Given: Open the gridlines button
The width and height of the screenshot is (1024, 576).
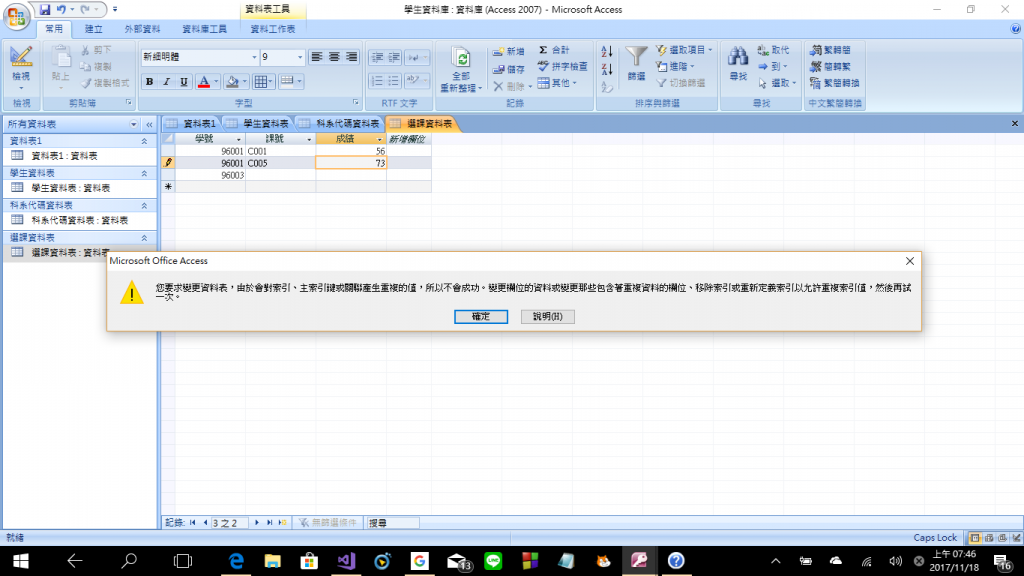Looking at the screenshot, I should click(260, 82).
